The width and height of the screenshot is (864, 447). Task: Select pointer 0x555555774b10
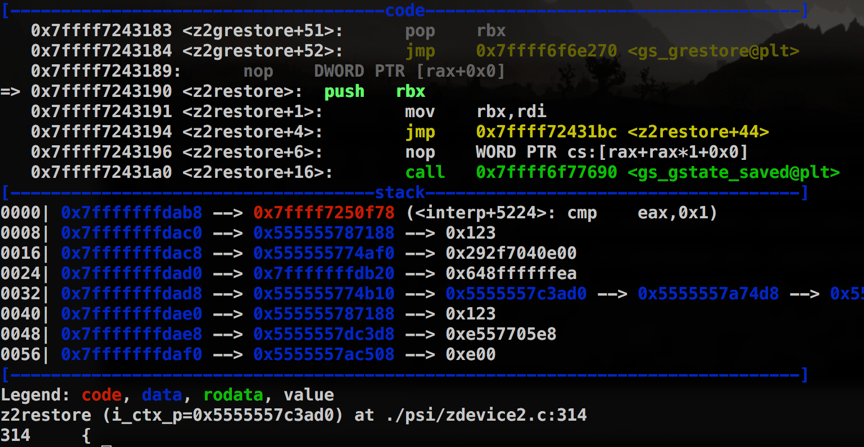(x=324, y=294)
